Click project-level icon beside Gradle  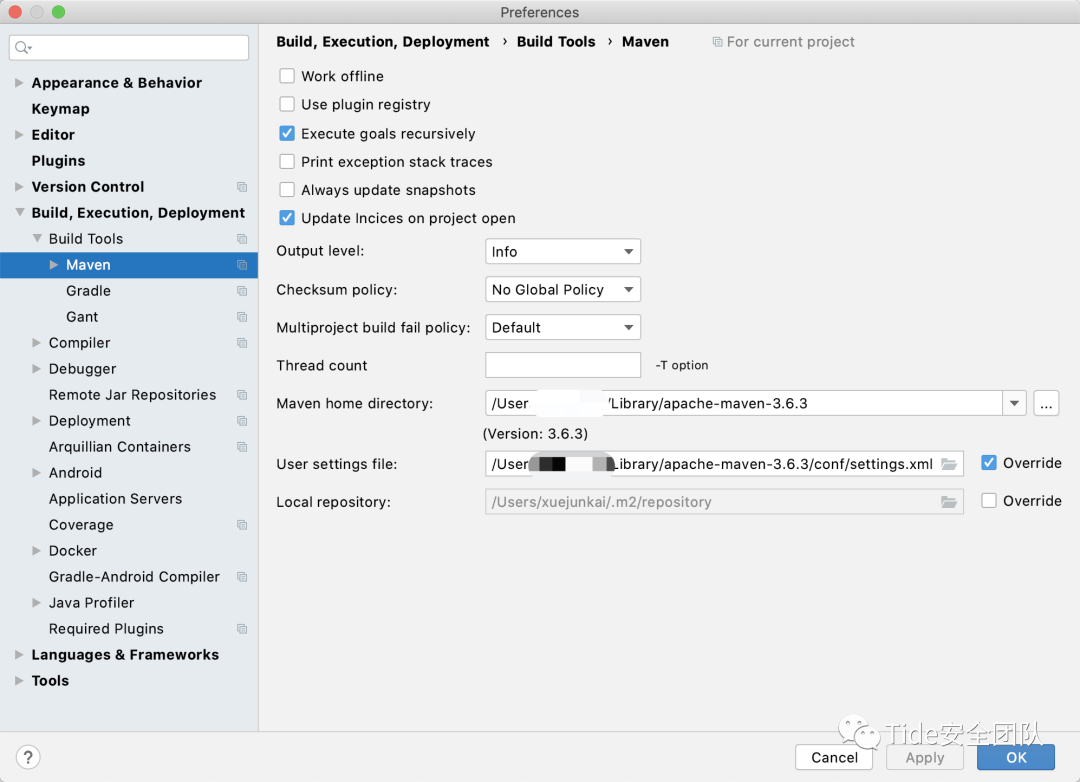(x=242, y=291)
